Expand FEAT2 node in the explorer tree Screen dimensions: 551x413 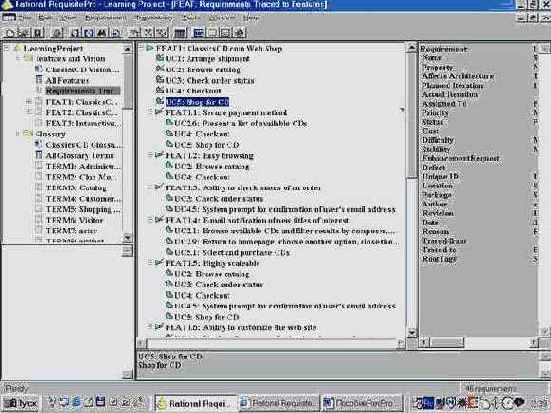pyautogui.click(x=29, y=112)
